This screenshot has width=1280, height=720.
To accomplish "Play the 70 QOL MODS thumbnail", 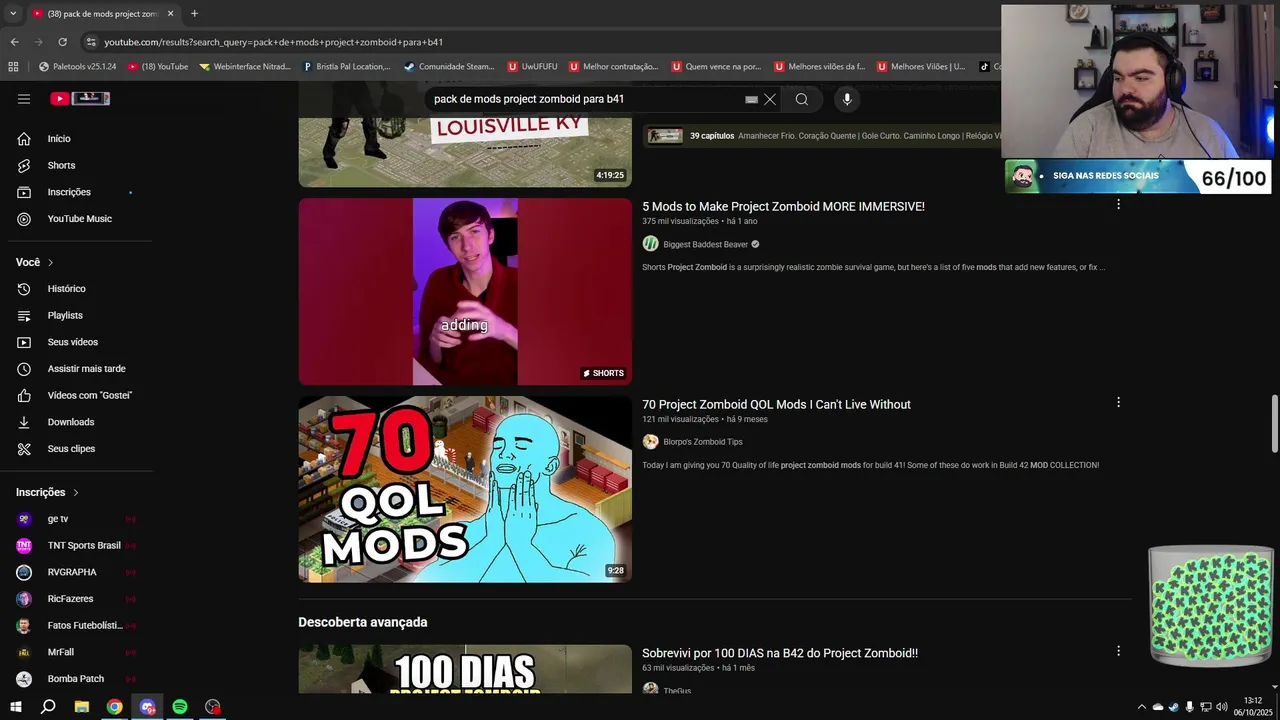I will point(465,489).
